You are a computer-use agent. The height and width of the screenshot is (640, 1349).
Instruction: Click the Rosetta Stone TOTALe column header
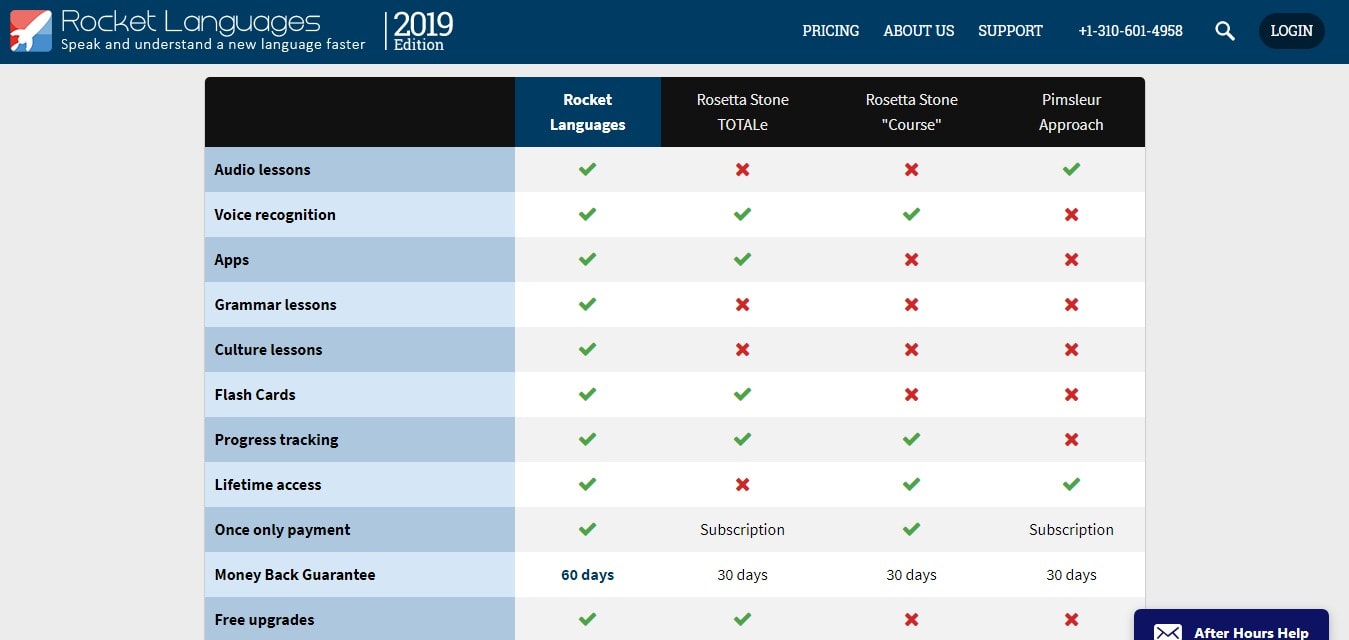point(742,112)
